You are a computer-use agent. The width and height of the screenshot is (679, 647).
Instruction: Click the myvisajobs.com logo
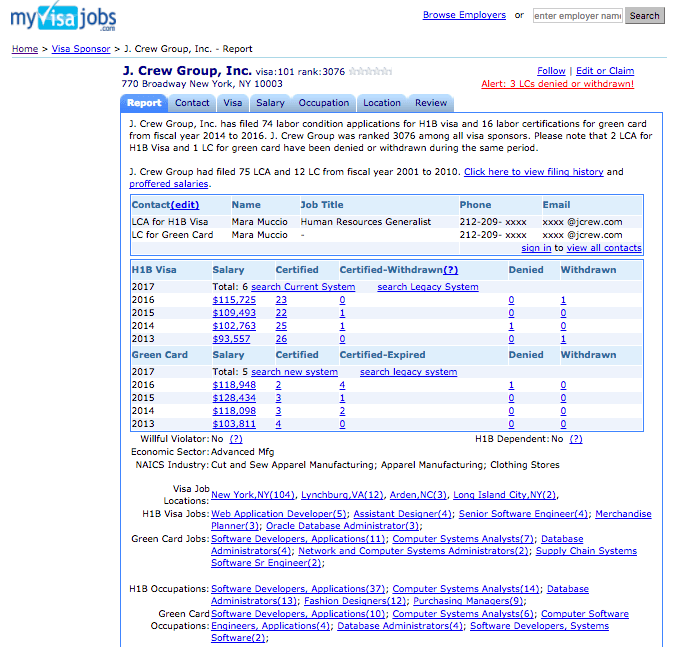click(x=63, y=16)
